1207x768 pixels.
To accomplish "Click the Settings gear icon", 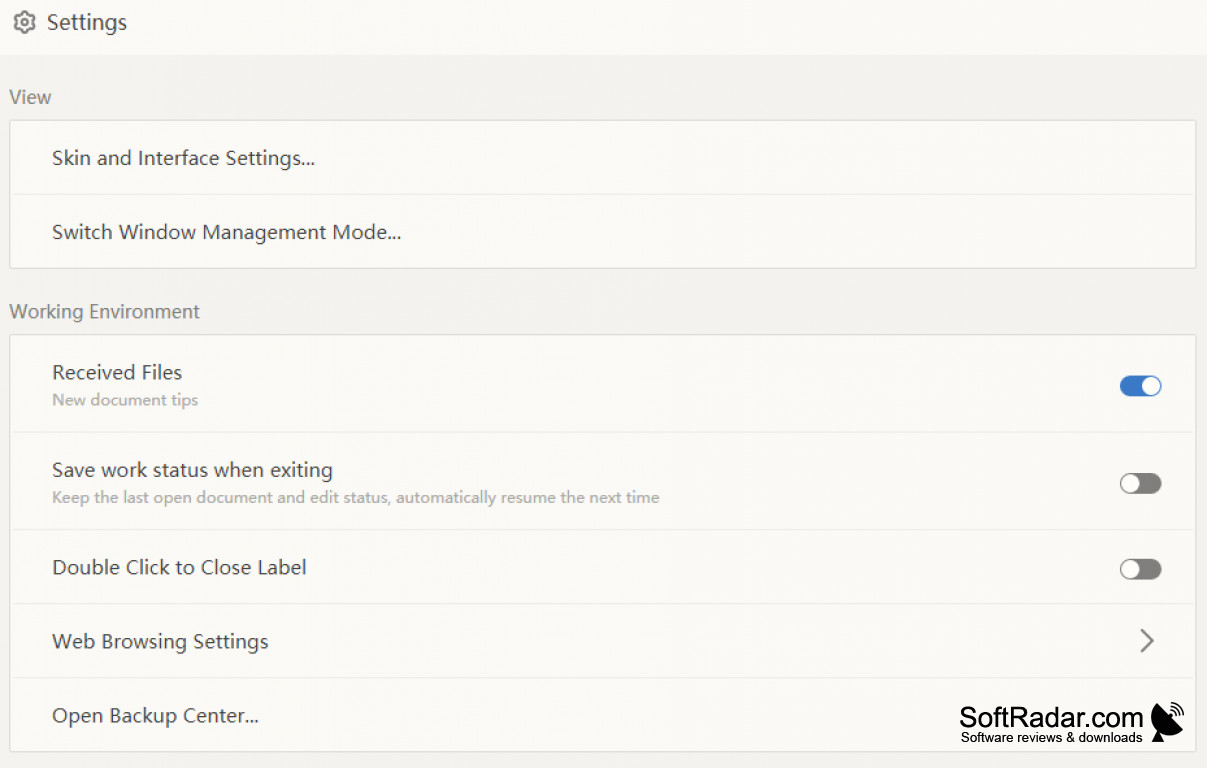I will (x=24, y=22).
